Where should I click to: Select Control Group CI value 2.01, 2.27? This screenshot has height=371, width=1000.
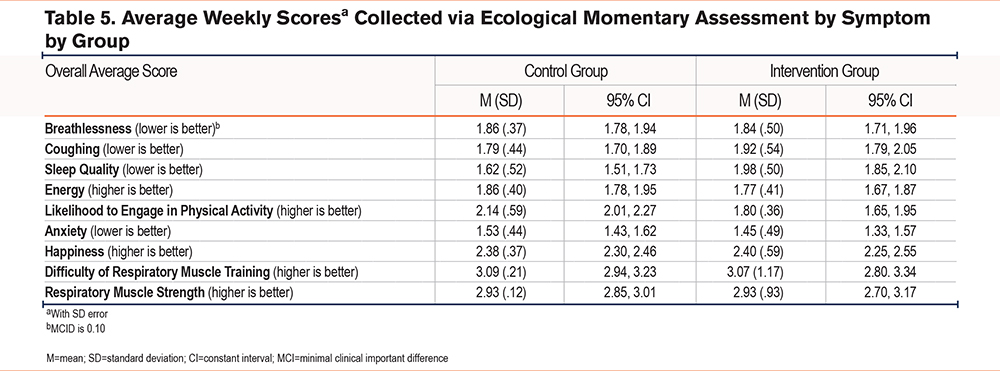point(630,211)
